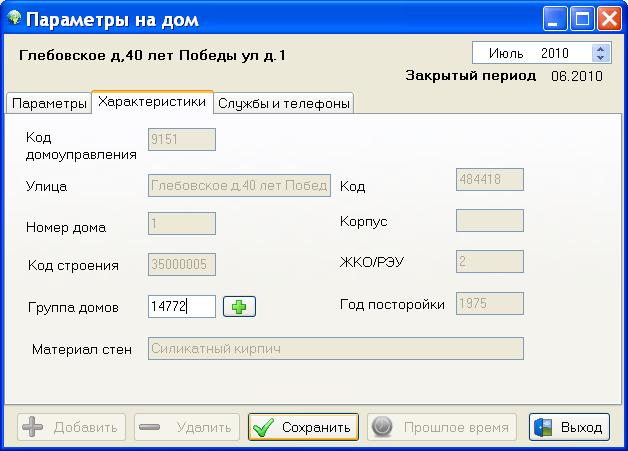Screen dimensions: 628x451
Task: Click the Код строения field showing 35000005
Action: click(x=182, y=264)
